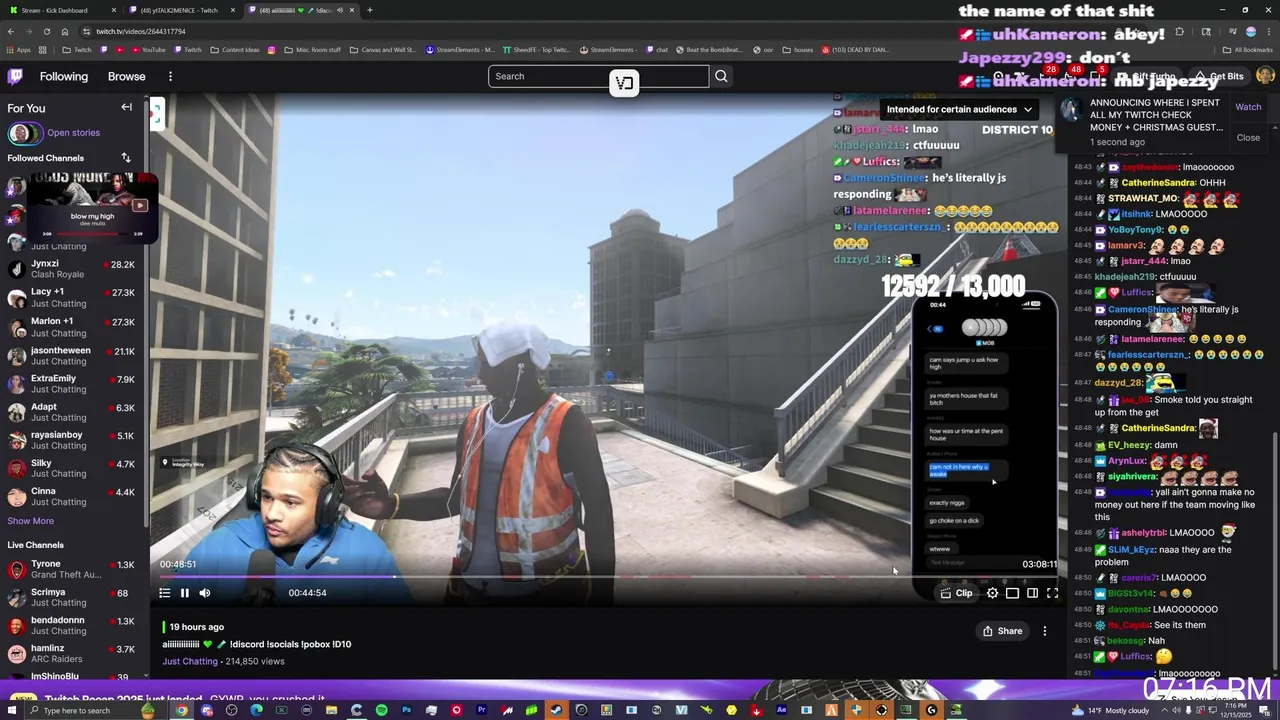Expand Intended for certain audiences dropdown
1280x720 pixels.
point(959,109)
